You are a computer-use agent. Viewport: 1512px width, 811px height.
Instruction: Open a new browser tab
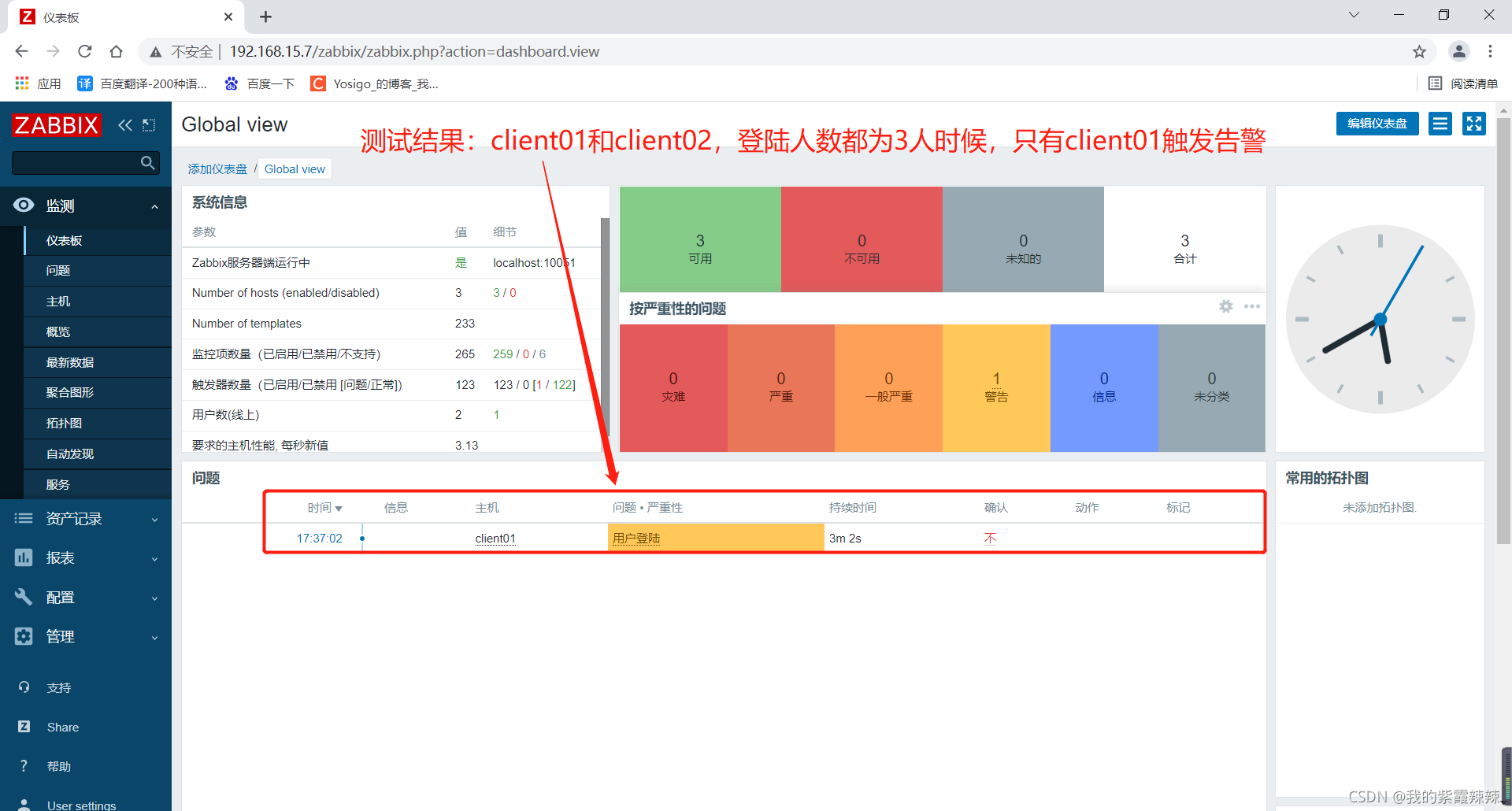[266, 17]
